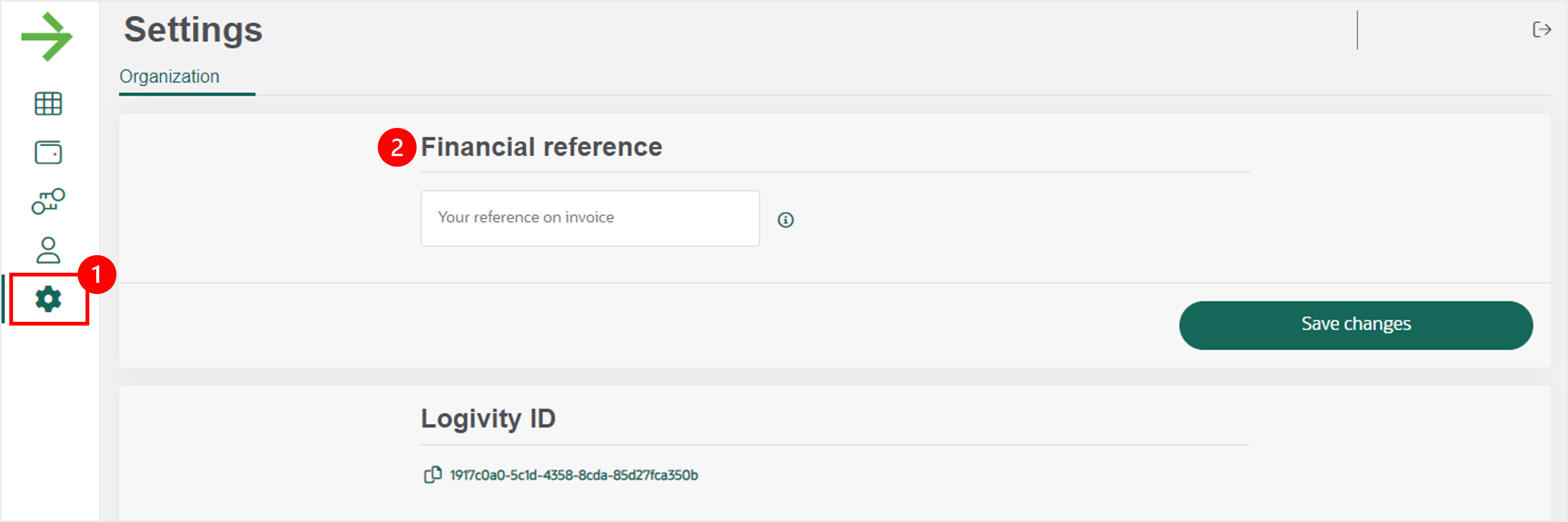Open the user profile icon in sidebar
Image resolution: width=1568 pixels, height=522 pixels.
coord(48,250)
